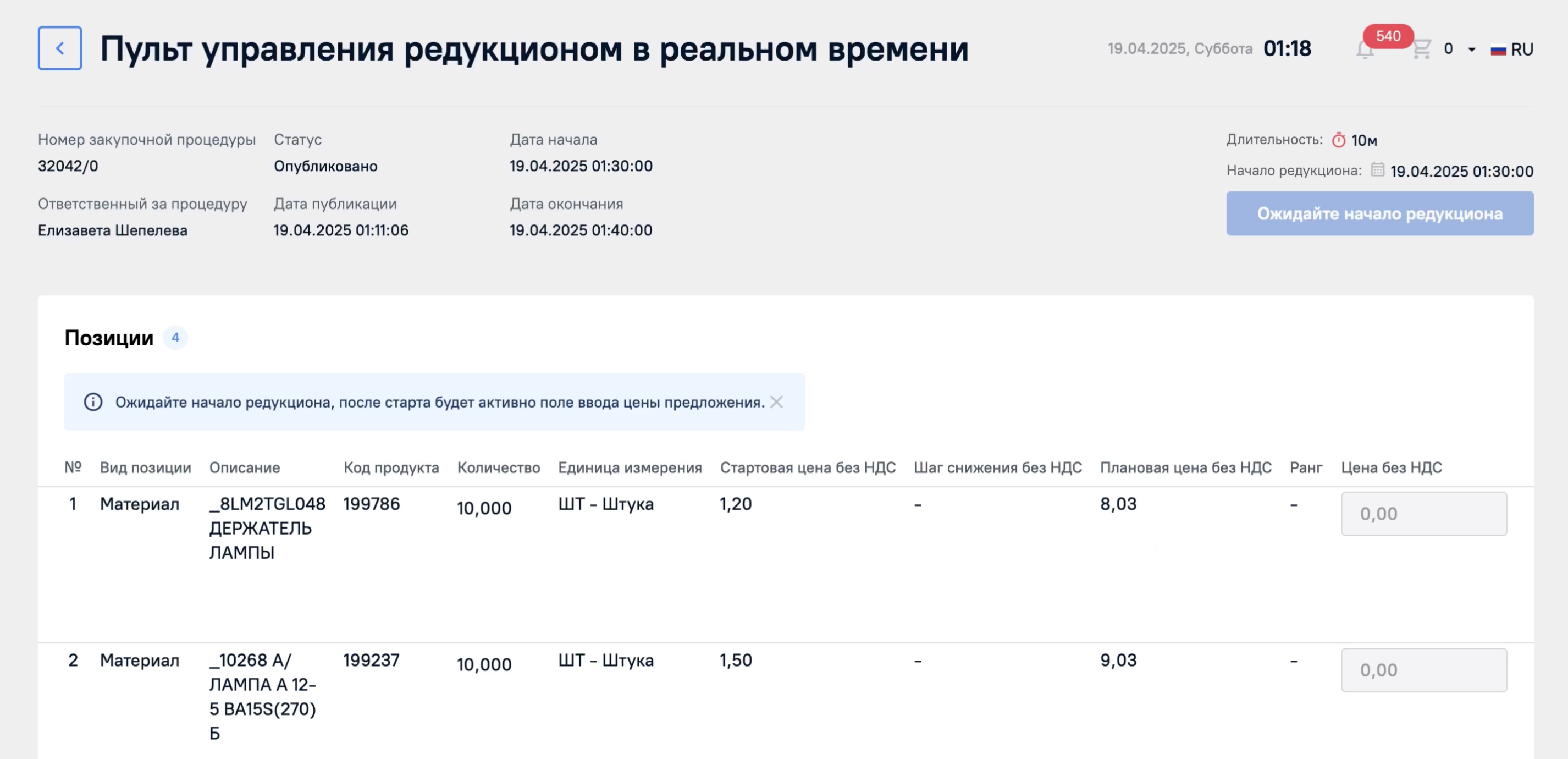This screenshot has height=759, width=1568.
Task: Click responsible person 'Елизавета Шепелева'
Action: pos(113,230)
